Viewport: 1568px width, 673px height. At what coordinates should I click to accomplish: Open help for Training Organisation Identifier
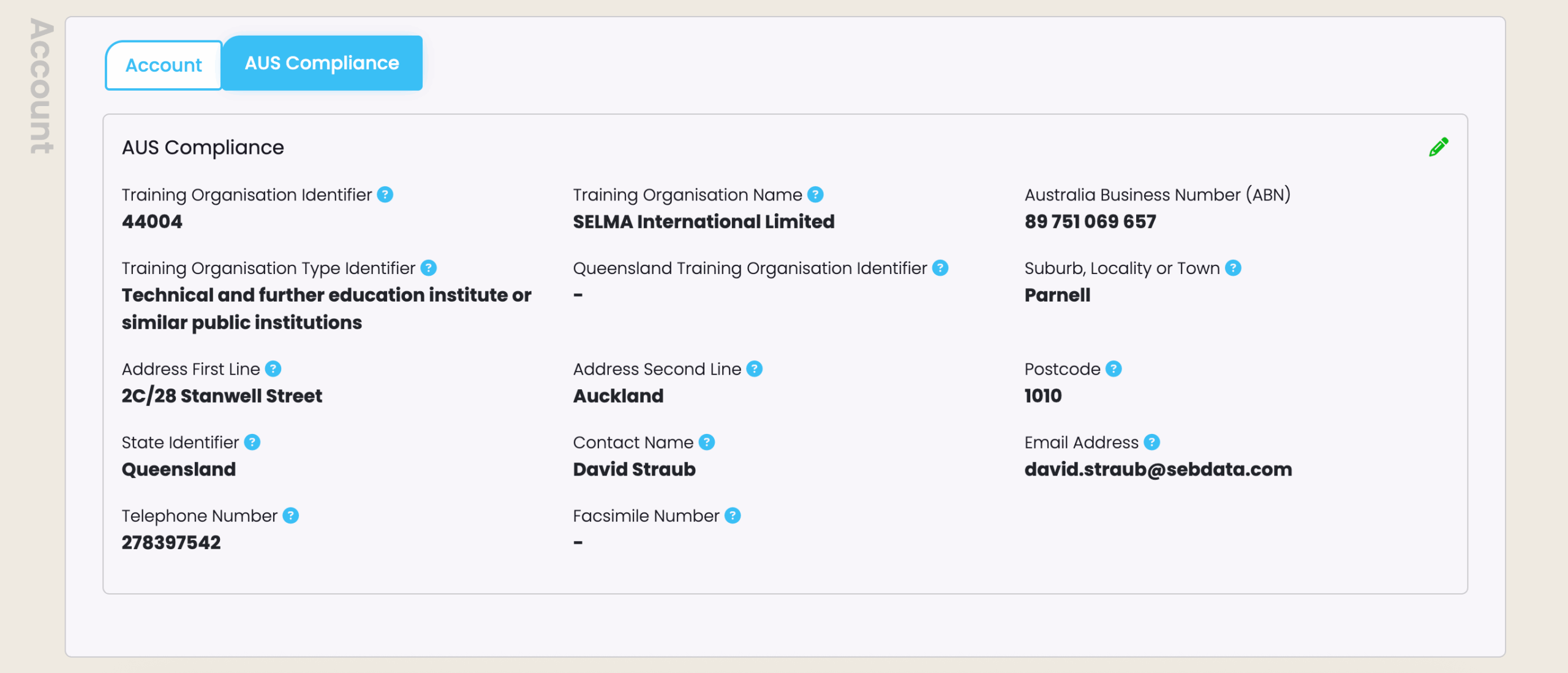(x=385, y=194)
